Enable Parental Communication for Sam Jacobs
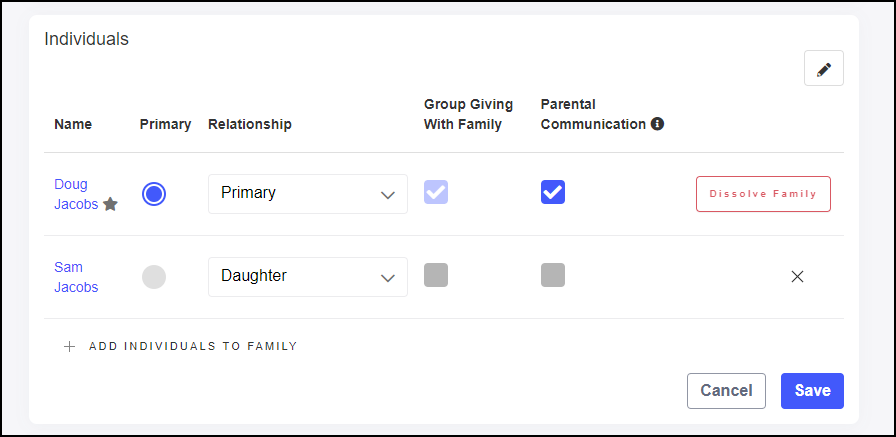The width and height of the screenshot is (896, 437). [553, 275]
